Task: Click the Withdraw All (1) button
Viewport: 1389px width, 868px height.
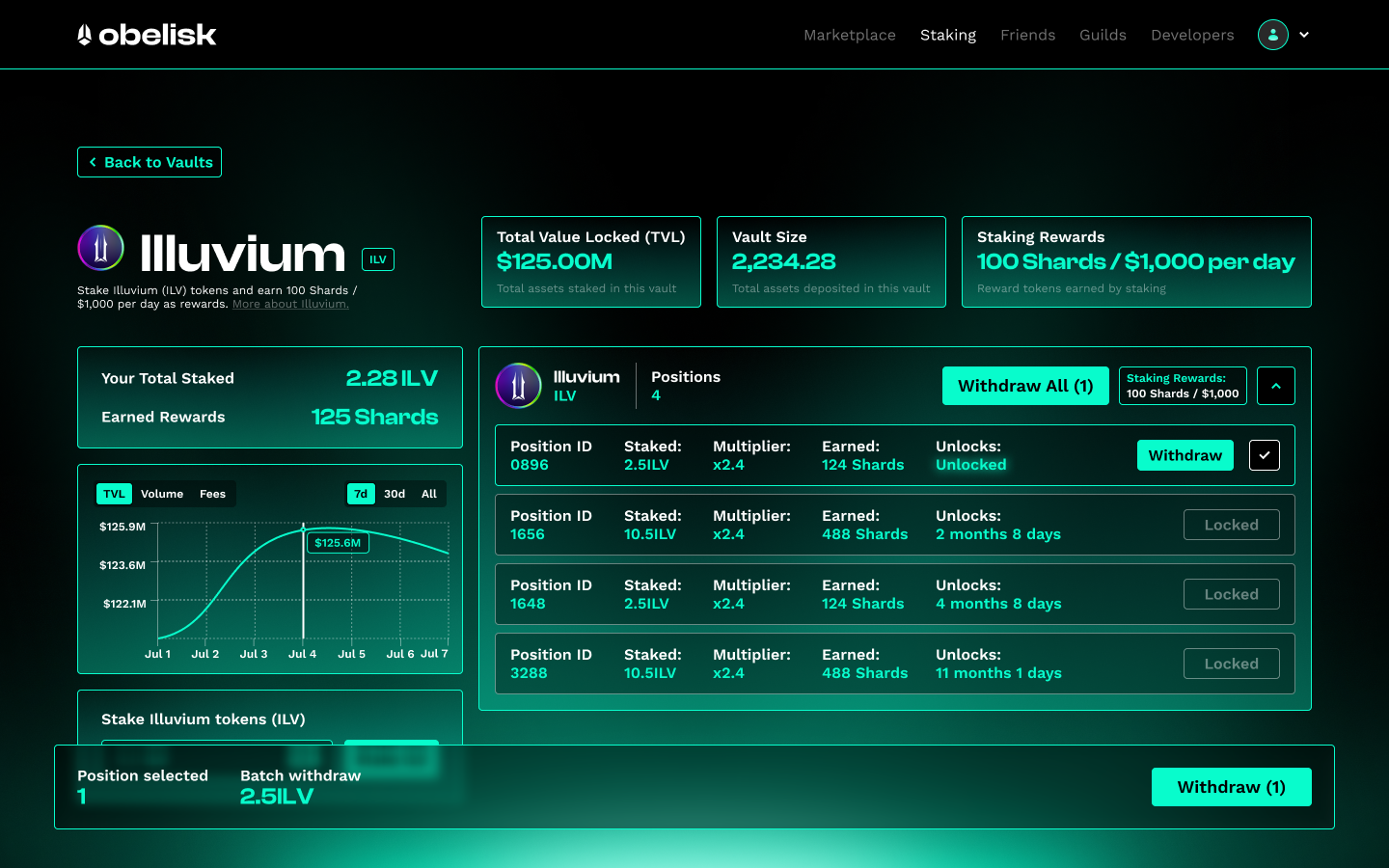Action: 1025,385
